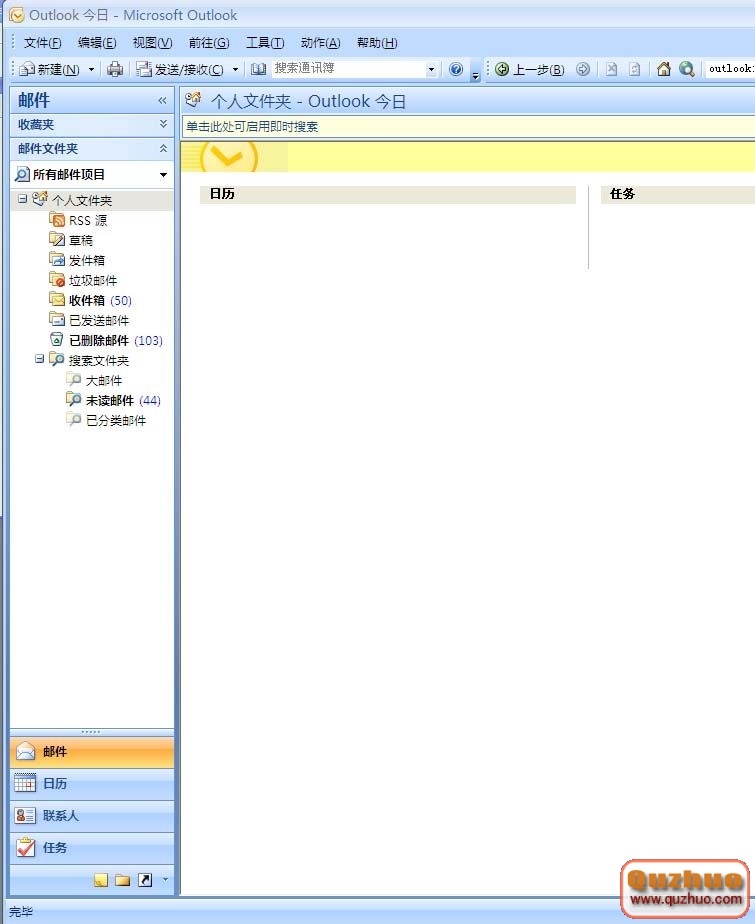Open the 编辑(E) menu
755x924 pixels.
[x=97, y=42]
